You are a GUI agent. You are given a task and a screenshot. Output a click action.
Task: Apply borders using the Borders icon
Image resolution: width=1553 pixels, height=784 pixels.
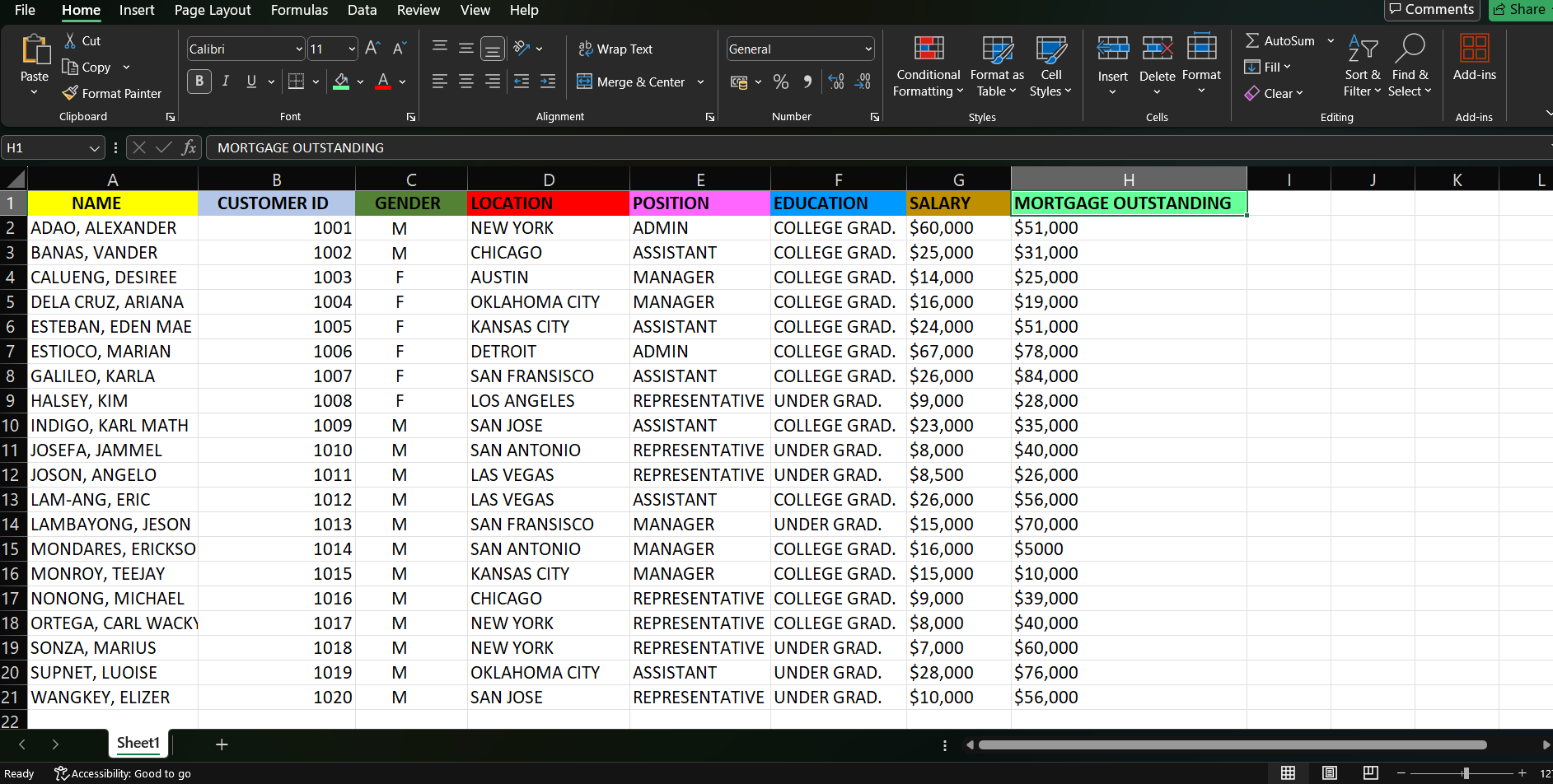coord(296,82)
